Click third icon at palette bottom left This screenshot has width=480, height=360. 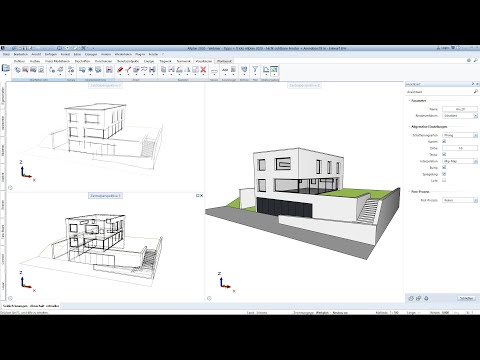pyautogui.click(x=426, y=298)
